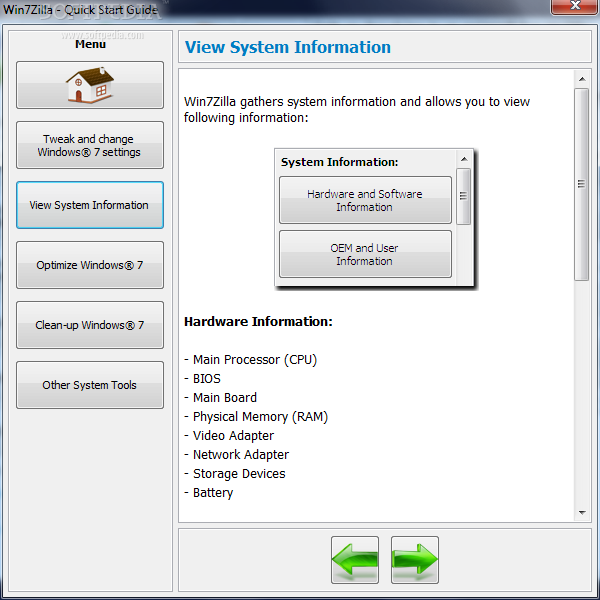Viewport: 600px width, 600px height.
Task: Open the Home page house icon
Action: coord(90,85)
